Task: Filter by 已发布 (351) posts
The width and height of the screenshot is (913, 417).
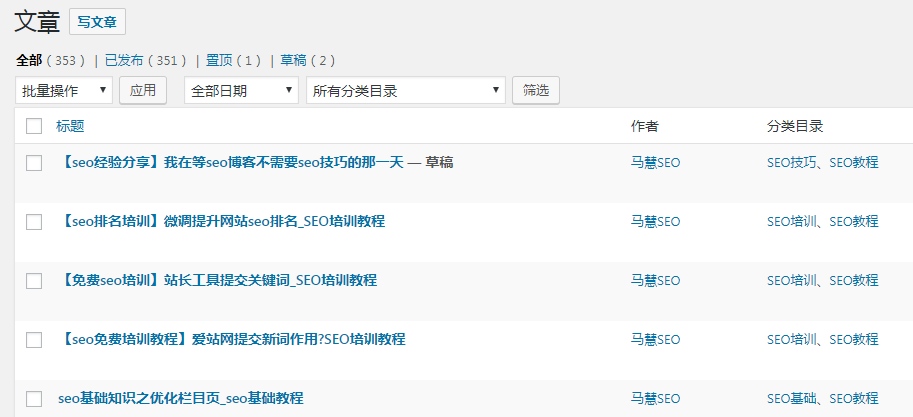Action: [x=146, y=60]
